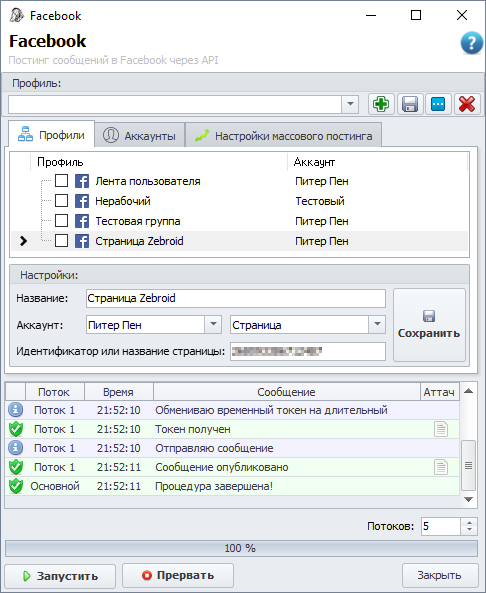This screenshot has height=593, width=486.
Task: Select the Тестовая группа profile row text
Action: coord(138,221)
